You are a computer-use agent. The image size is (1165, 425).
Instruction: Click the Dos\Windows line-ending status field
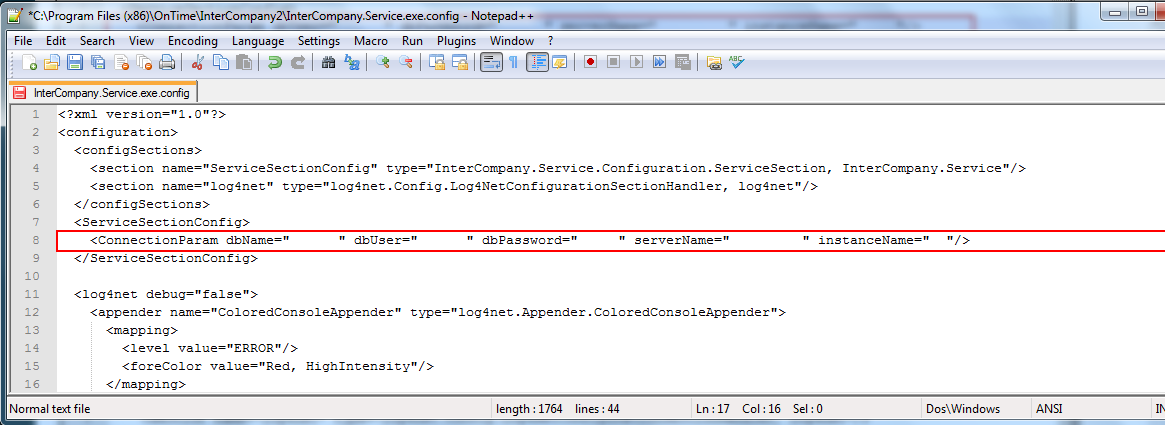[963, 409]
